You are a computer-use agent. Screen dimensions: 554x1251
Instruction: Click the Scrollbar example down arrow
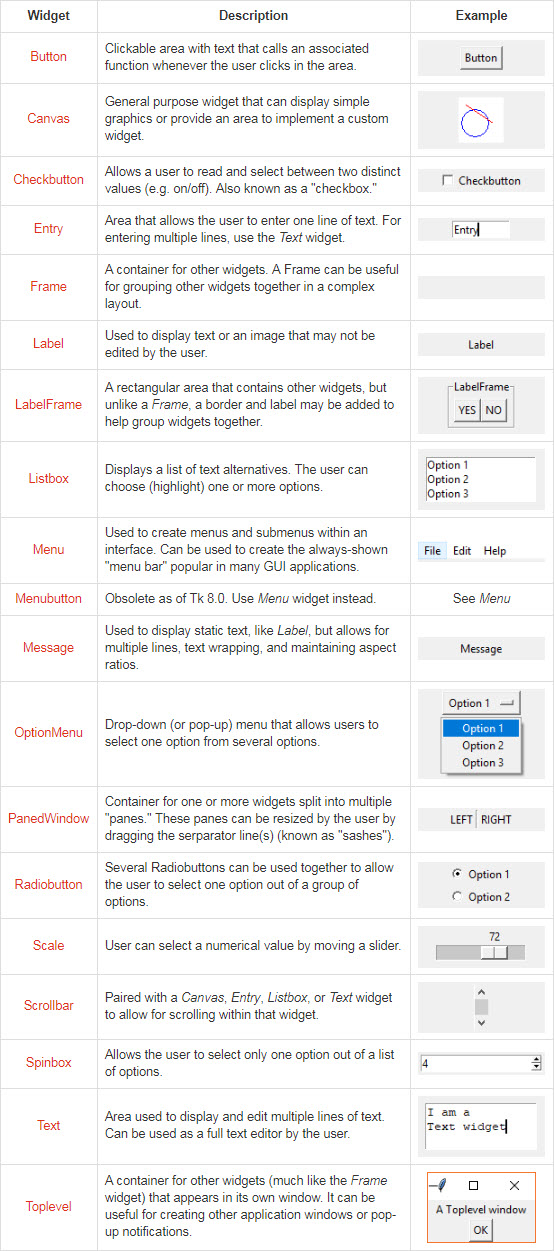tap(481, 1023)
